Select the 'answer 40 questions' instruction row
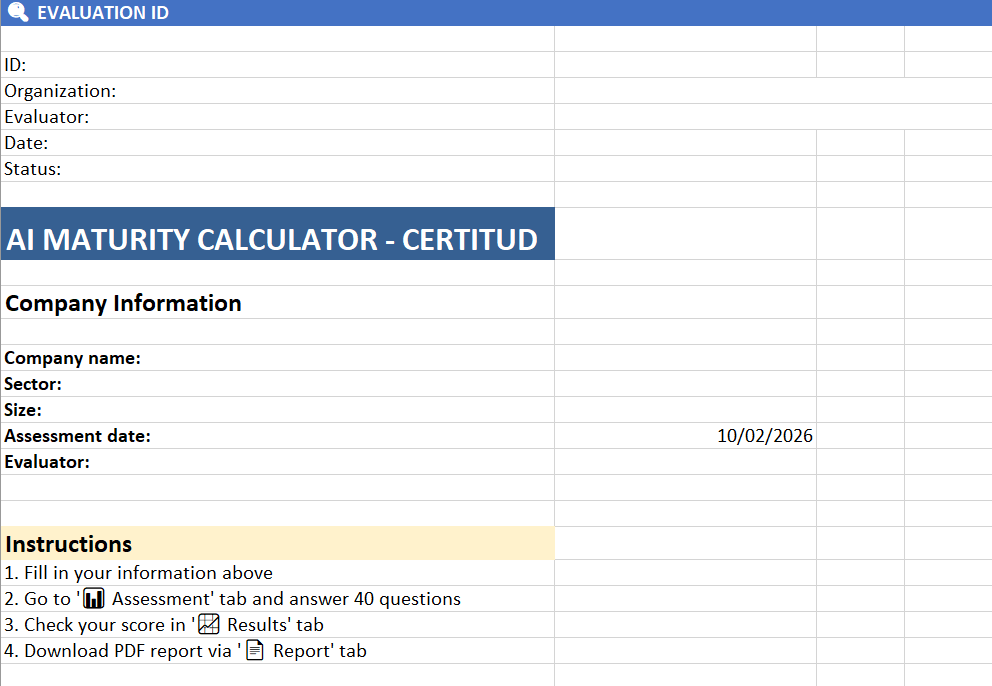 click(x=278, y=599)
